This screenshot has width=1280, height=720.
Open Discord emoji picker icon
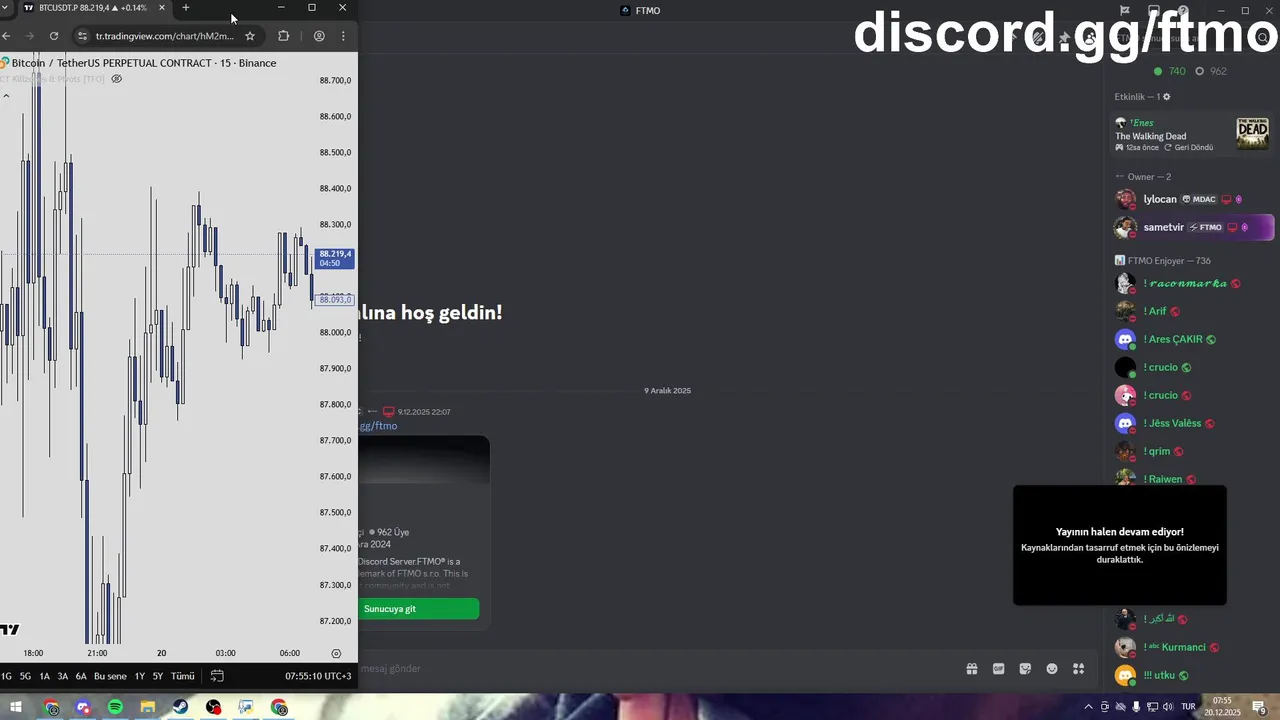[x=1052, y=669]
